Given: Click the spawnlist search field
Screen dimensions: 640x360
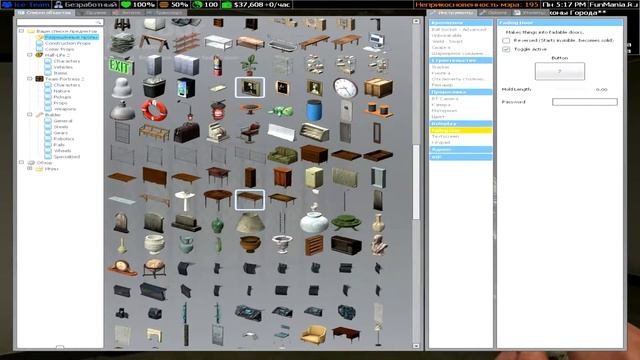Looking at the screenshot, I should [x=60, y=22].
